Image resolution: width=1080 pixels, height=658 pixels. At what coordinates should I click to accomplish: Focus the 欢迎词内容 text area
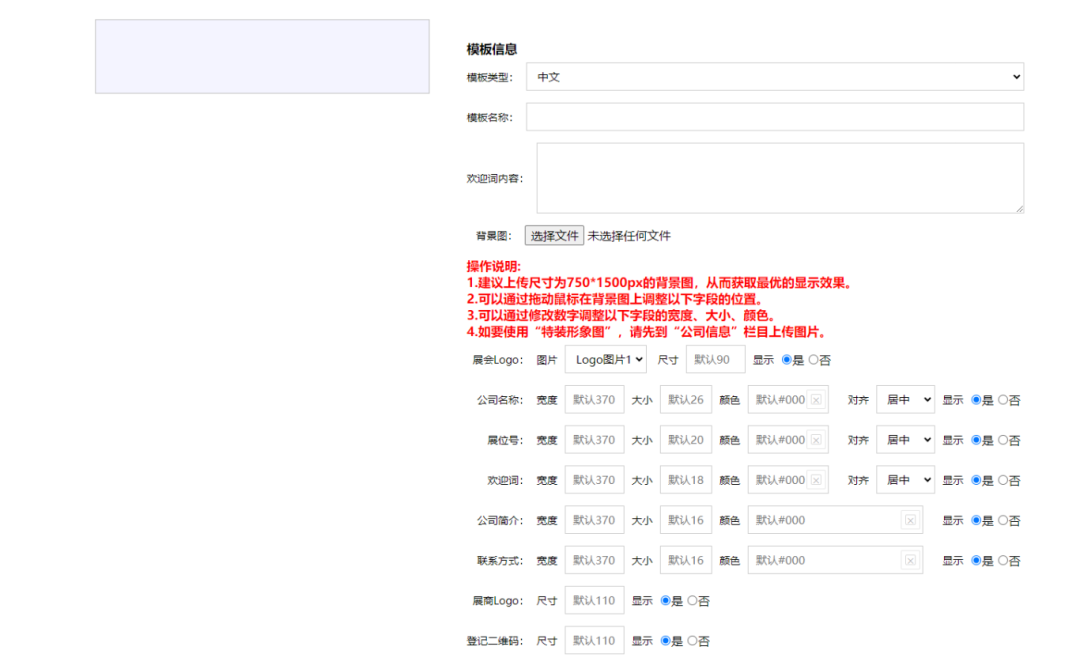pyautogui.click(x=779, y=178)
